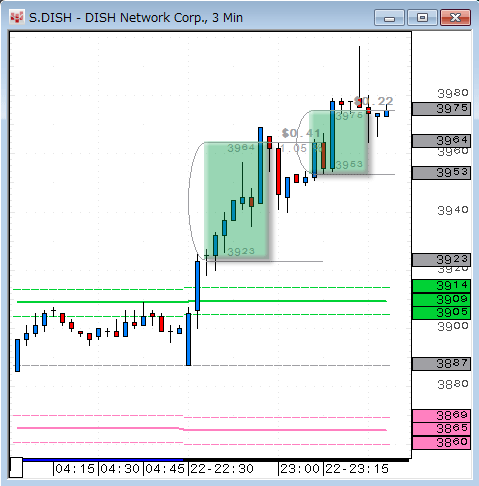The width and height of the screenshot is (479, 486).
Task: Click the 04:45 time axis label
Action: (x=165, y=469)
